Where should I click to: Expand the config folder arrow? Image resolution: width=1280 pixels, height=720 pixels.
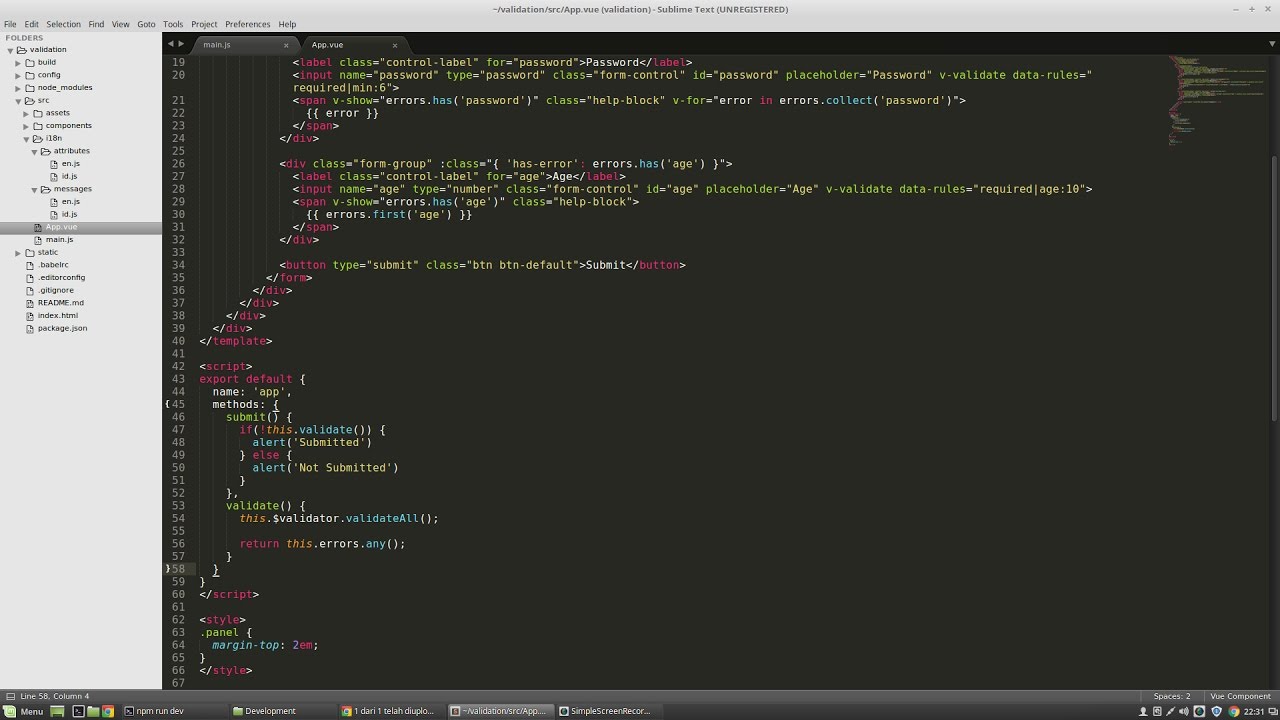click(x=18, y=75)
